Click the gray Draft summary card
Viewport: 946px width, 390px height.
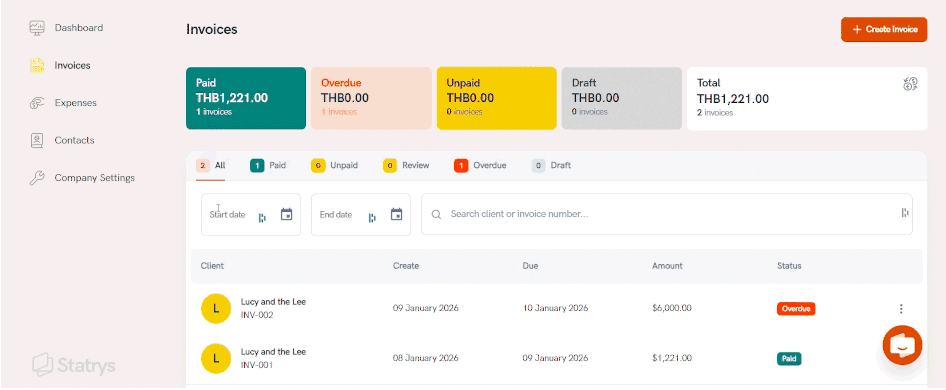coord(622,98)
